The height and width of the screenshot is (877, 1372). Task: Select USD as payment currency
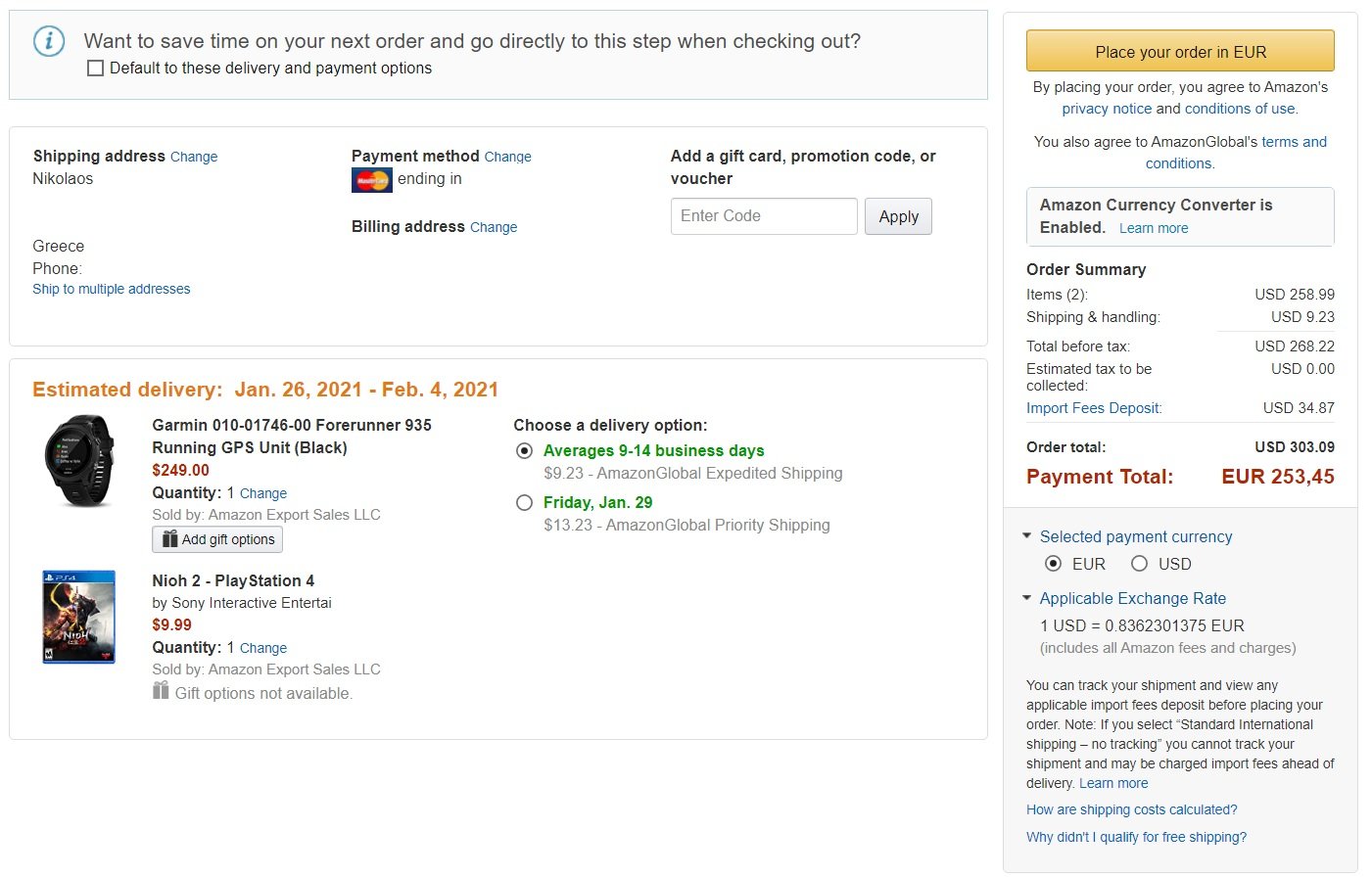(1139, 564)
